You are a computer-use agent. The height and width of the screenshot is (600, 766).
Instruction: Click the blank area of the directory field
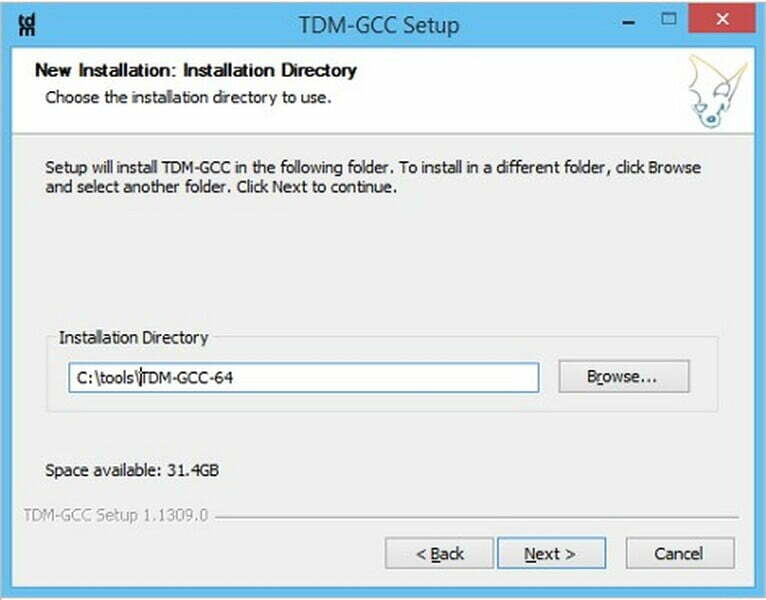(386, 377)
